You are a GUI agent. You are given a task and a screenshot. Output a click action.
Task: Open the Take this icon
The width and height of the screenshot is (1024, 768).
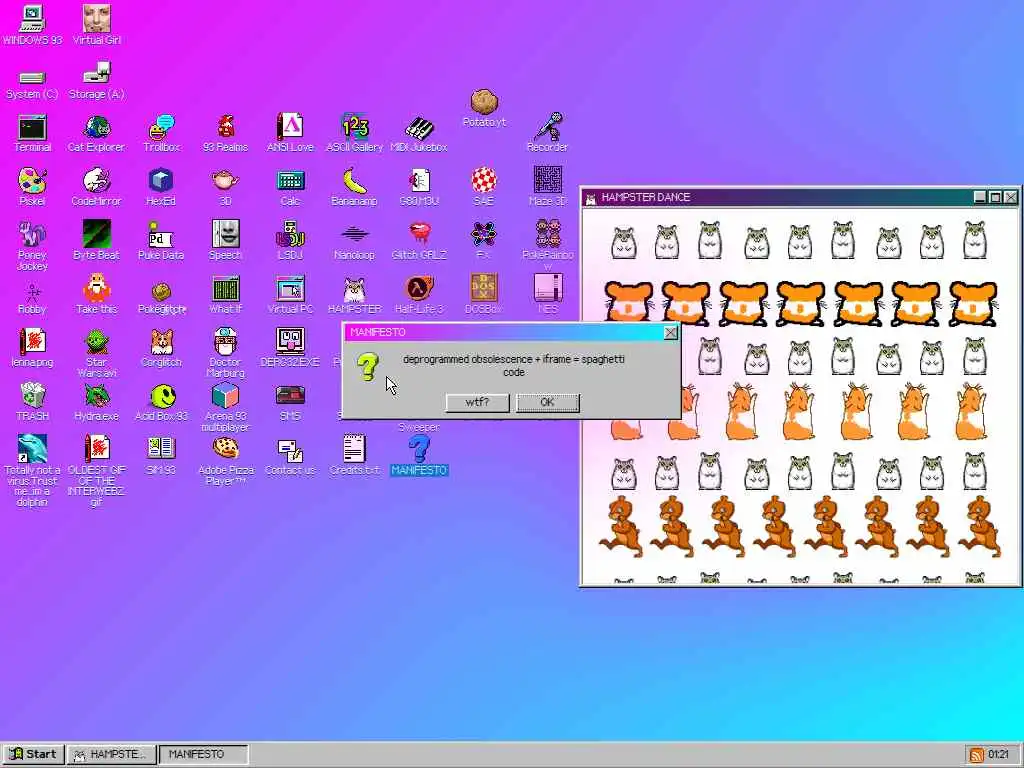tap(96, 294)
